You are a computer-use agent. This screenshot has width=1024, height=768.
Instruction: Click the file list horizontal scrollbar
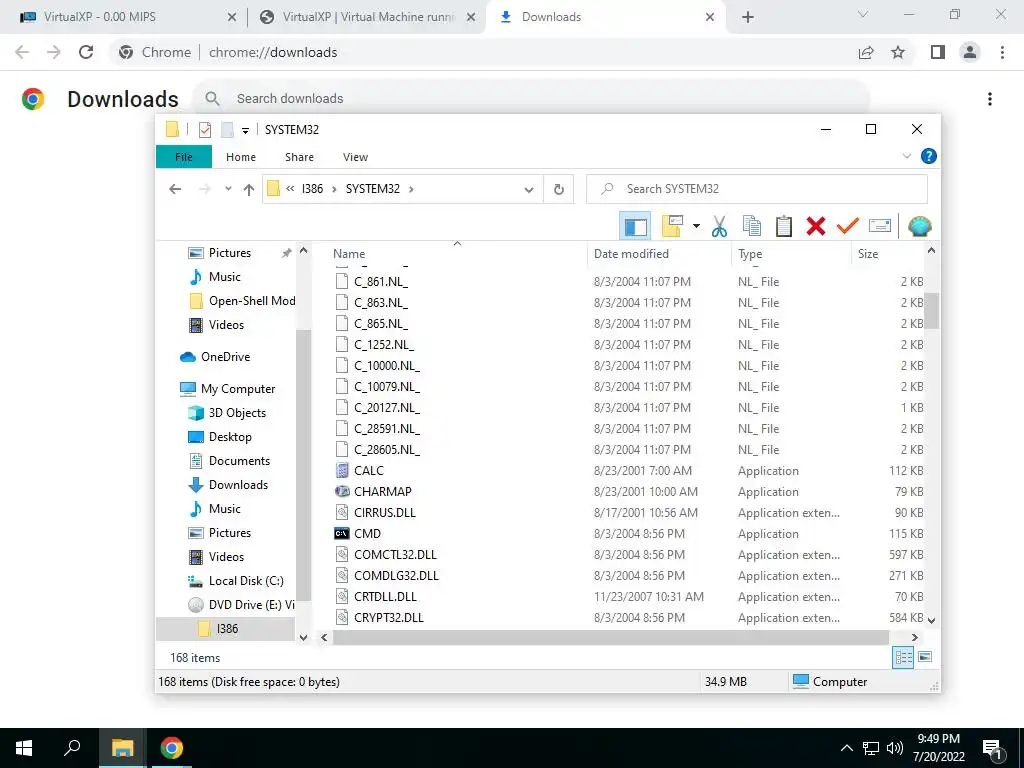[x=610, y=637]
